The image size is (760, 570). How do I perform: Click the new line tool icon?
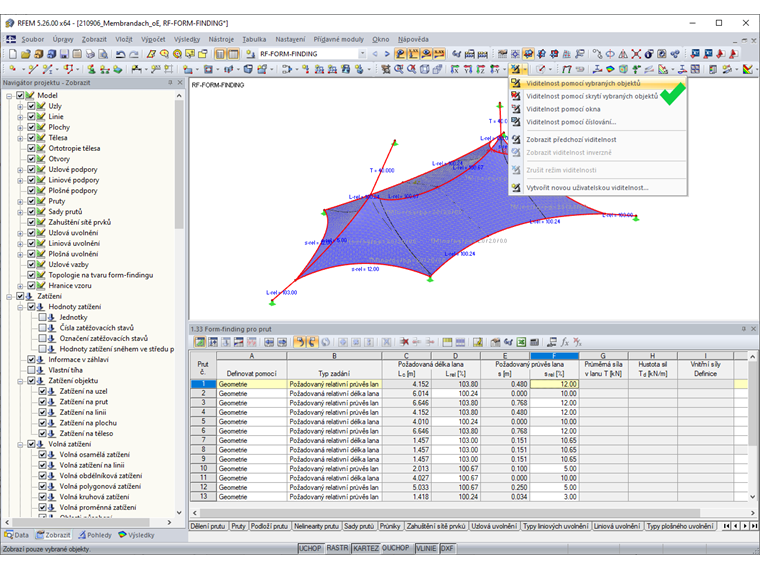pos(33,69)
